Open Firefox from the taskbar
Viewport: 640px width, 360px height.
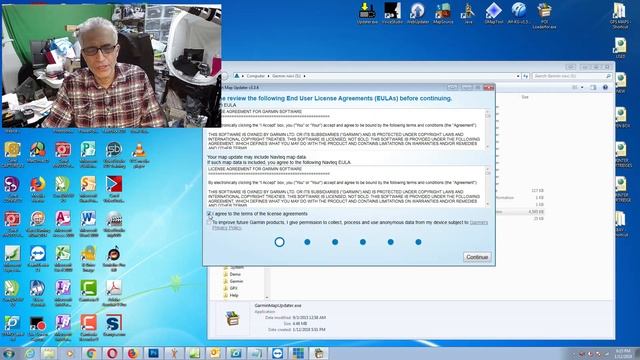133,353
